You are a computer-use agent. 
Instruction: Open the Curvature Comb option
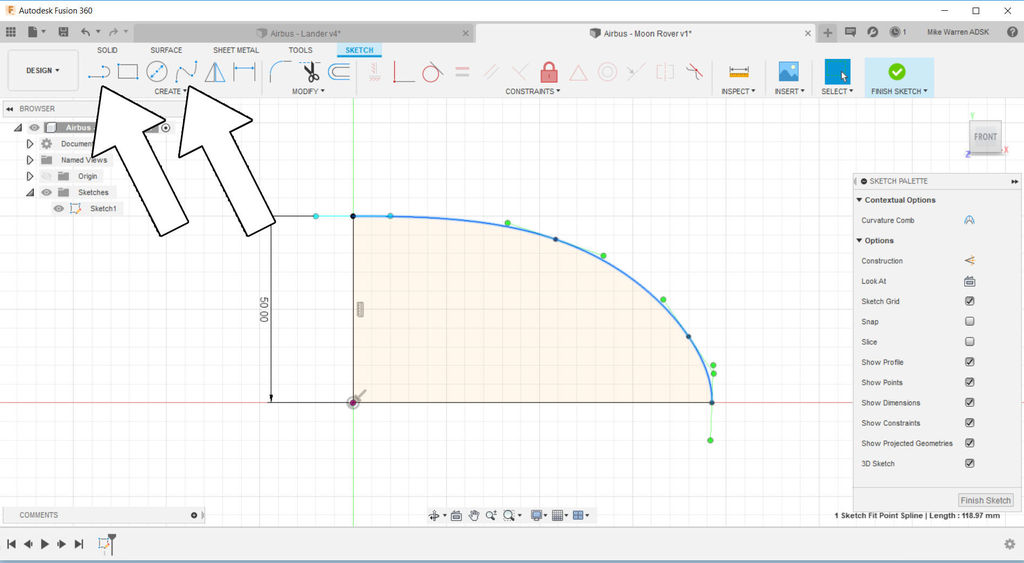[969, 220]
